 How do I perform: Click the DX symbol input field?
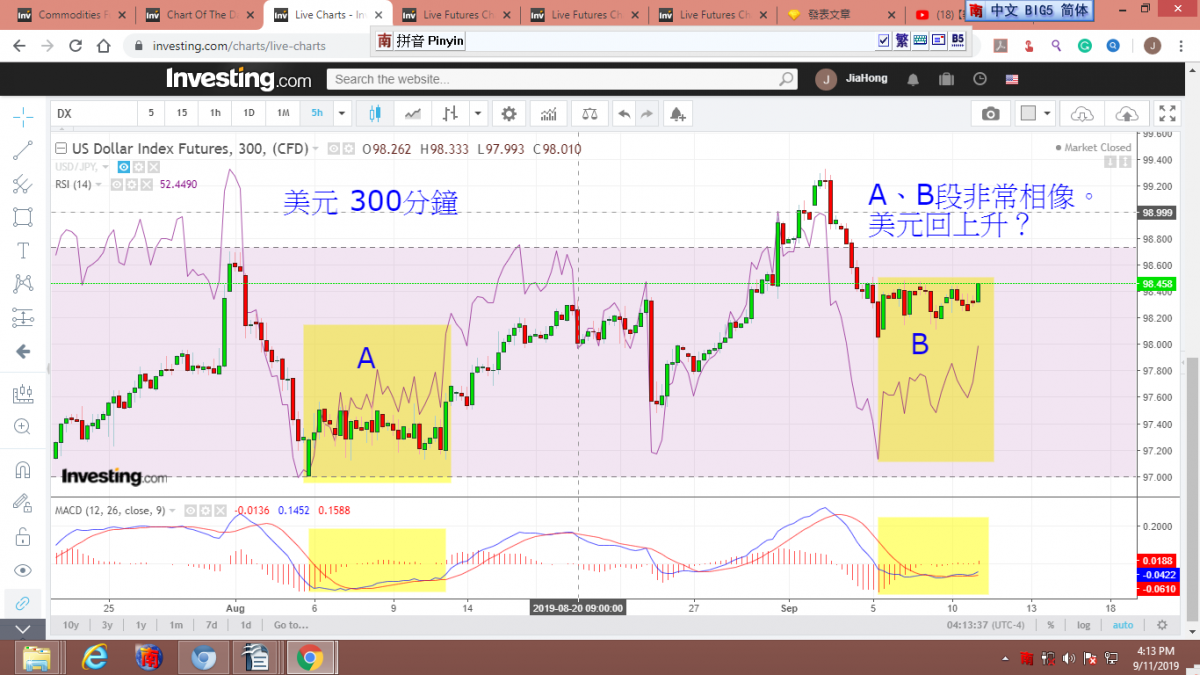tap(92, 114)
